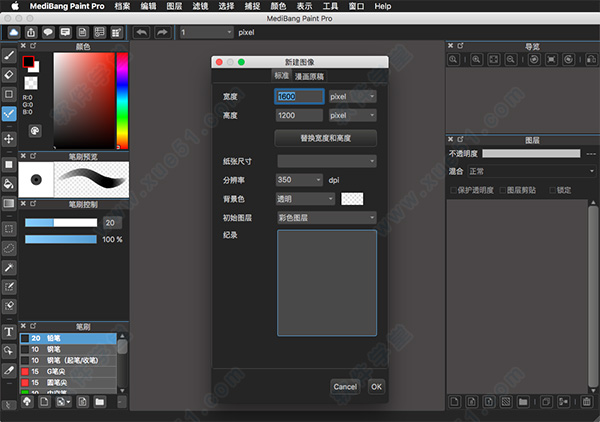
Task: Open width unit pixel dropdown
Action: 352,96
